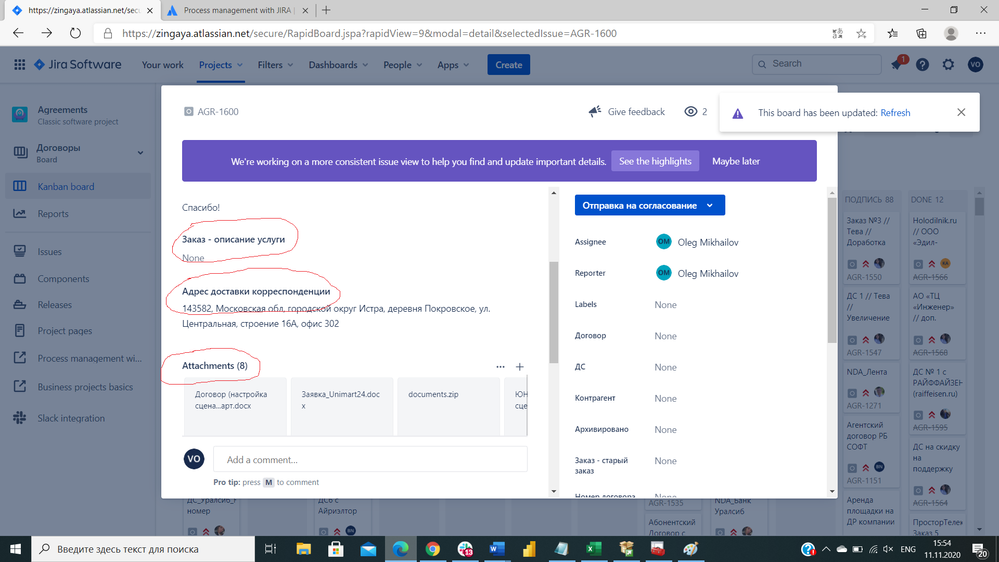Expand the Filters menu
Screen dimensions: 999x562
pyautogui.click(x=275, y=64)
